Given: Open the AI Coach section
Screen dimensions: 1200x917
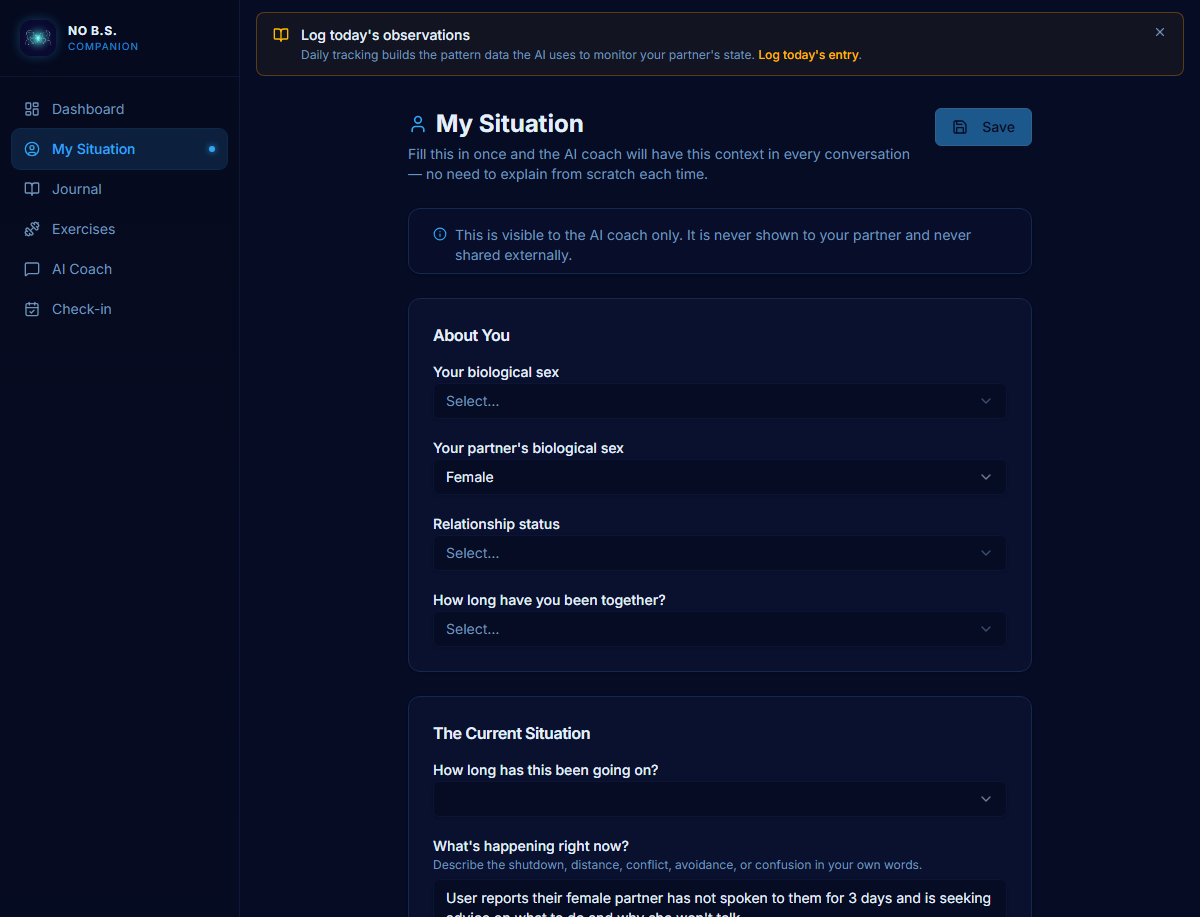Looking at the screenshot, I should point(82,269).
